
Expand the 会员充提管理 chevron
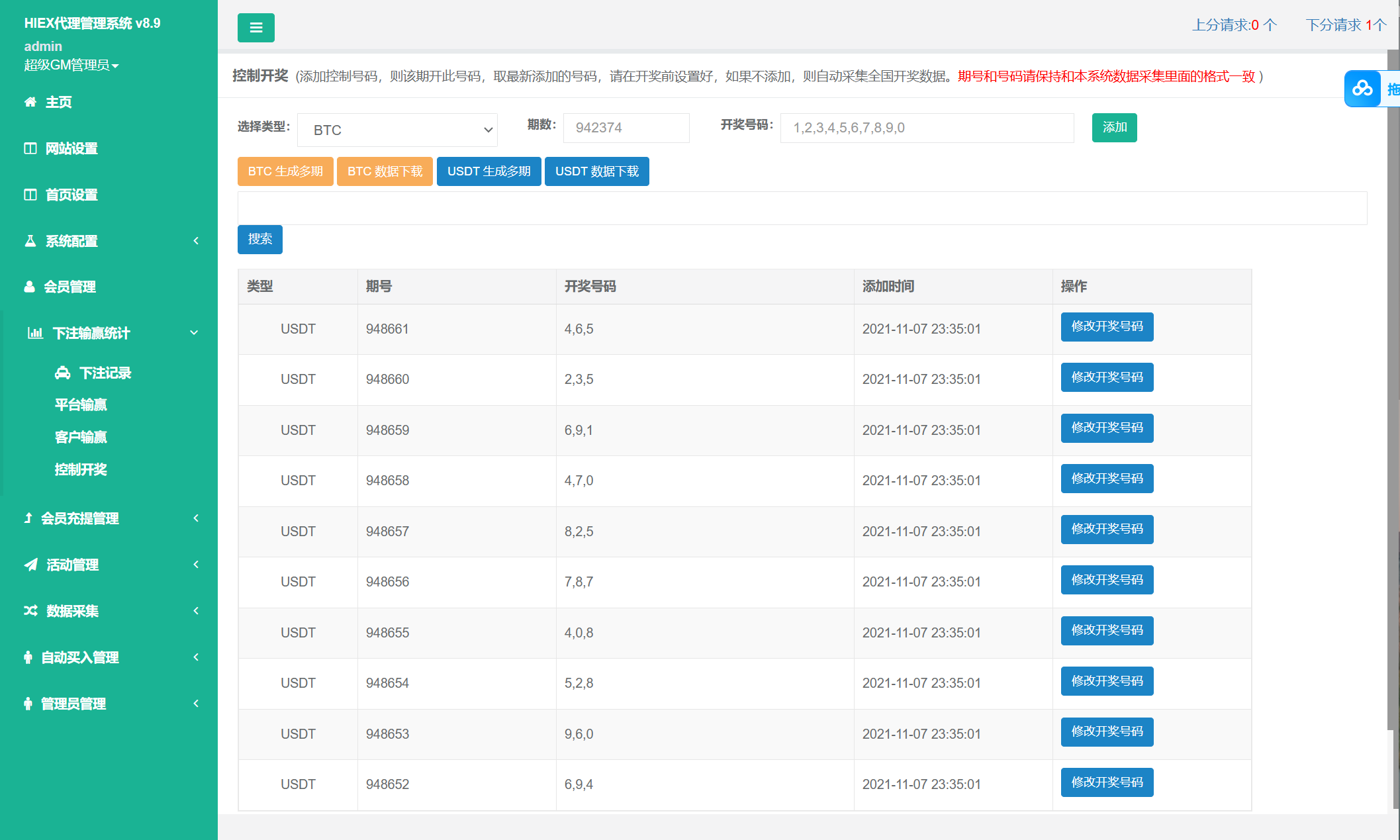pyautogui.click(x=196, y=518)
